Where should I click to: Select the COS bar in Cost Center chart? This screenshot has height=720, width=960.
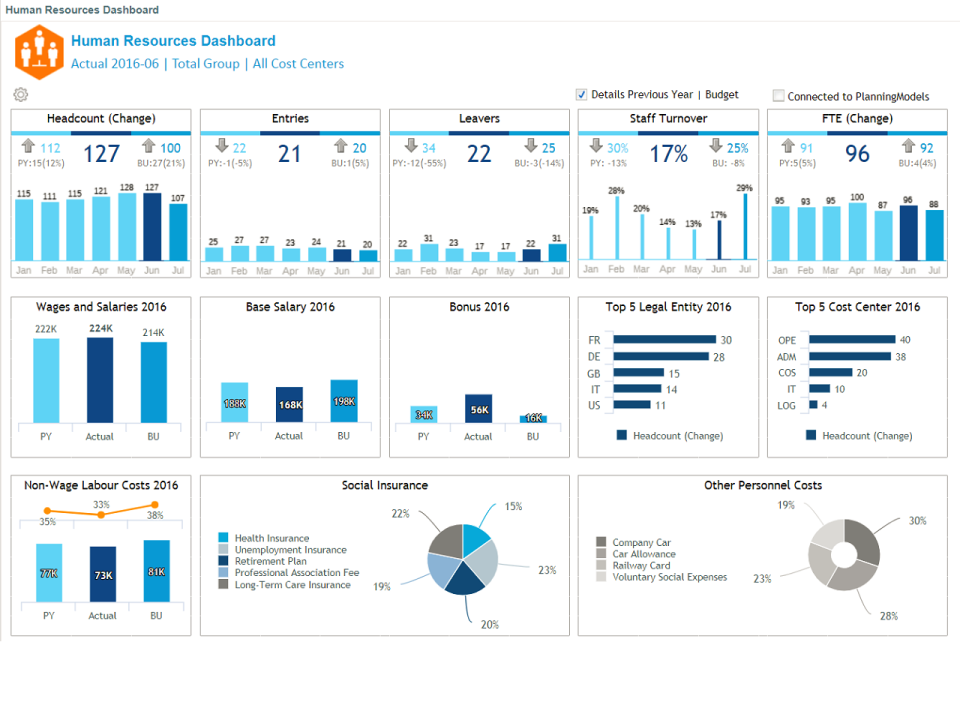click(831, 372)
